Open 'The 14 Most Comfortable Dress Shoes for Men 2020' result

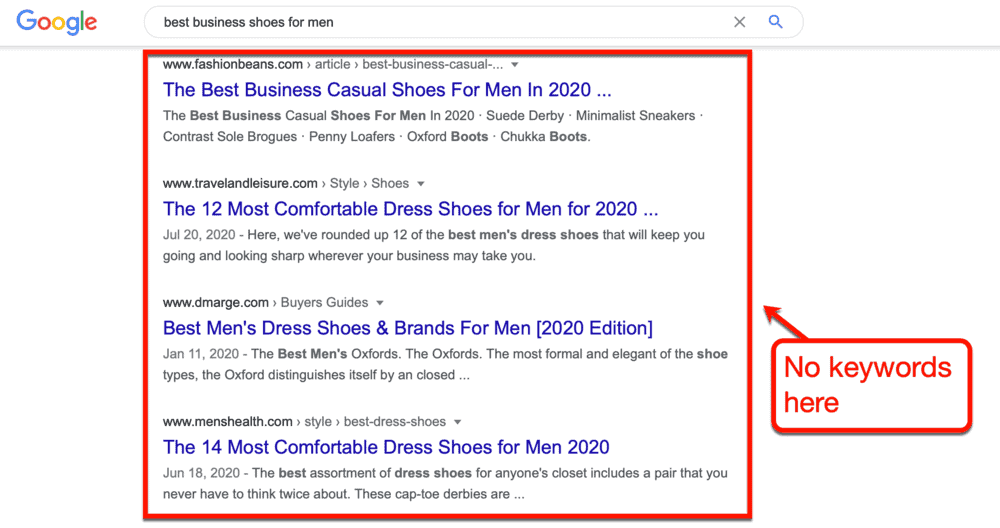click(386, 448)
